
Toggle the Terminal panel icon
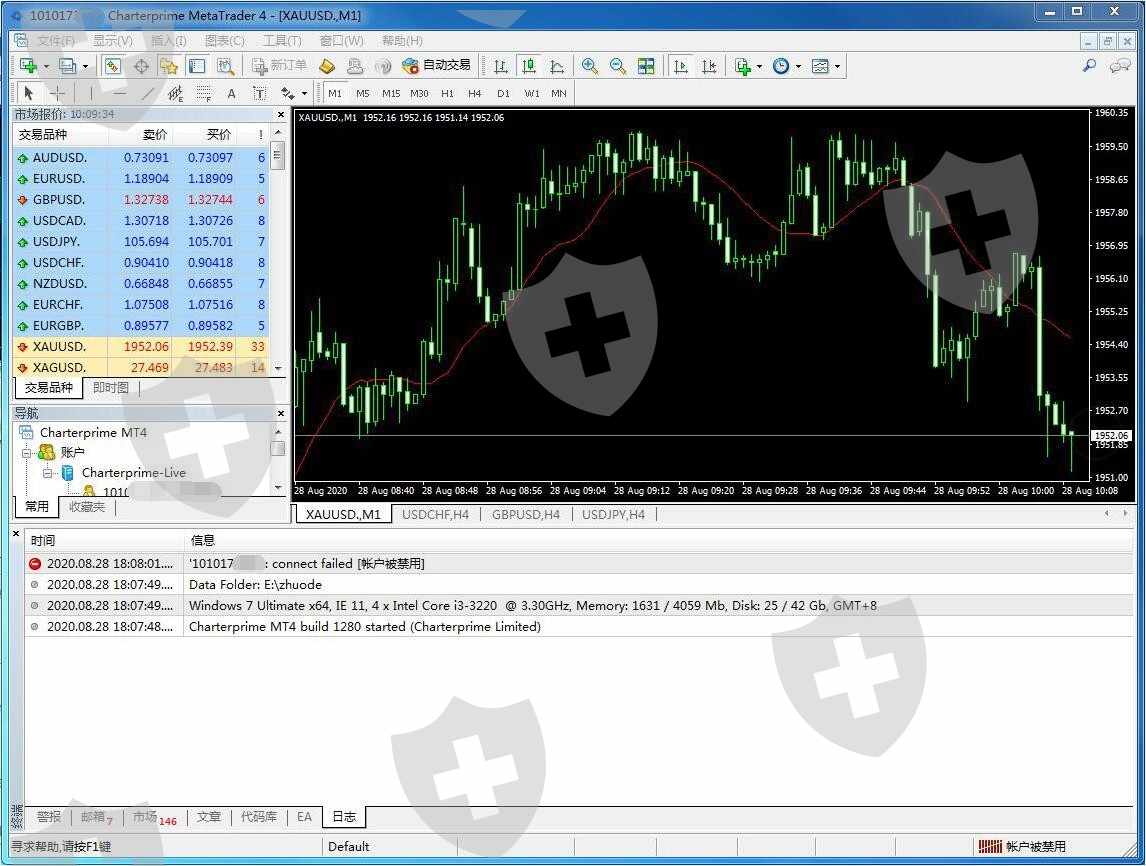tap(197, 66)
